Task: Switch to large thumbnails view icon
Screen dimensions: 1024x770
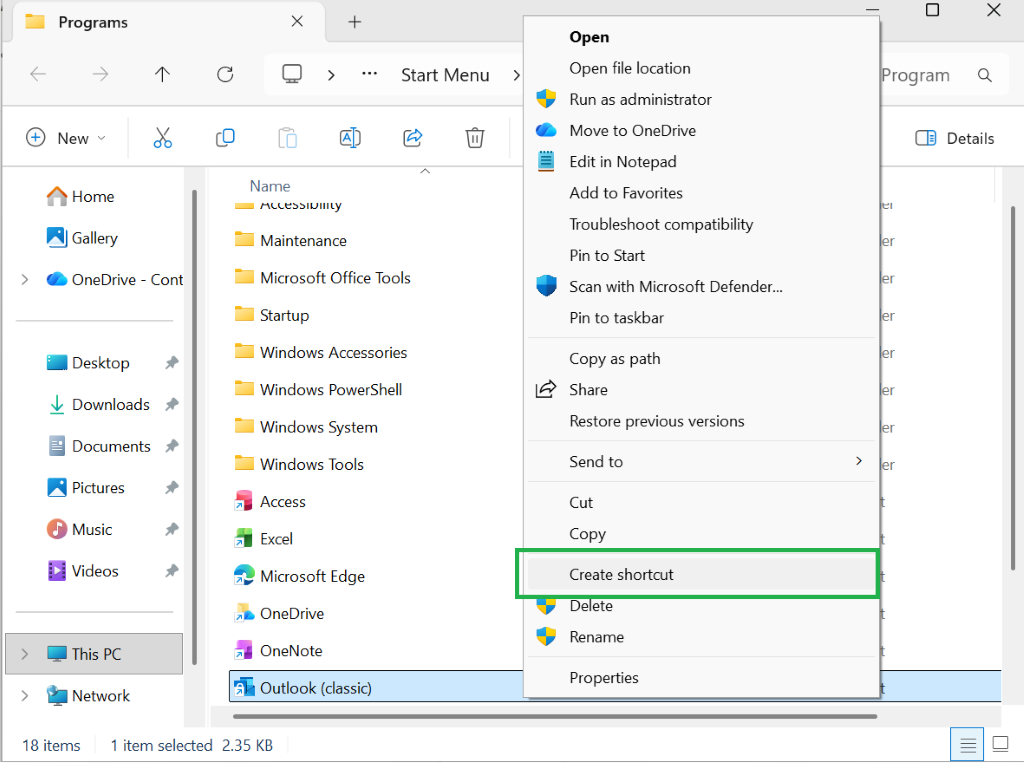Action: pyautogui.click(x=1000, y=745)
